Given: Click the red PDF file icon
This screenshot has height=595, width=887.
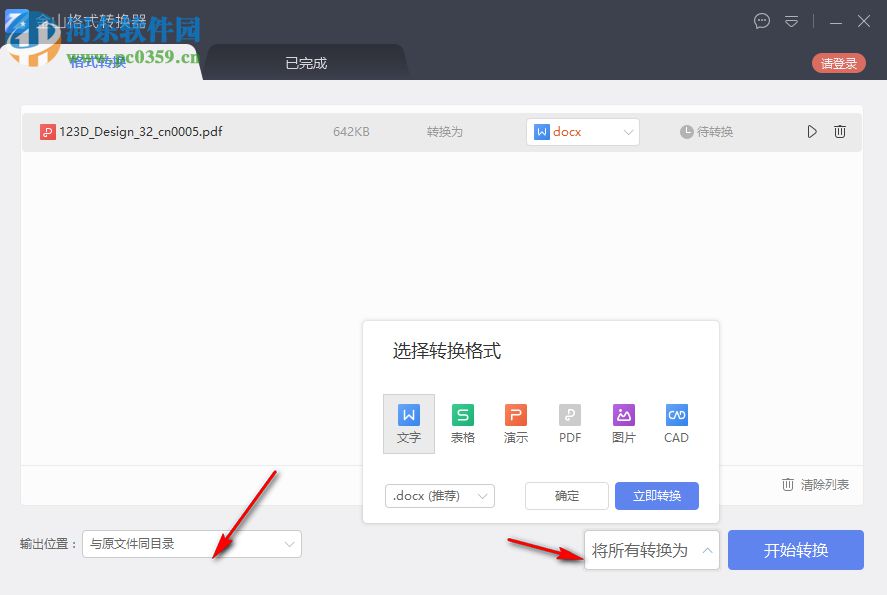Looking at the screenshot, I should click(x=48, y=132).
